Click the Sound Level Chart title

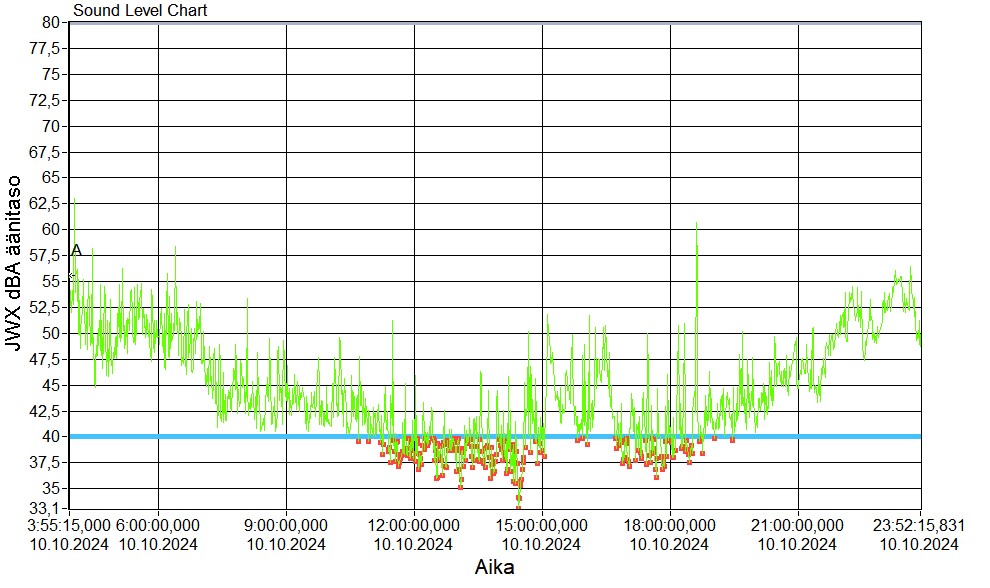tap(140, 11)
